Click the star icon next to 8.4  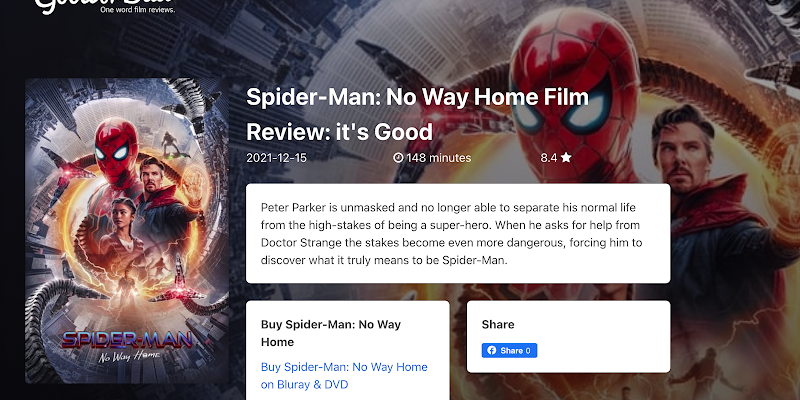click(x=566, y=158)
